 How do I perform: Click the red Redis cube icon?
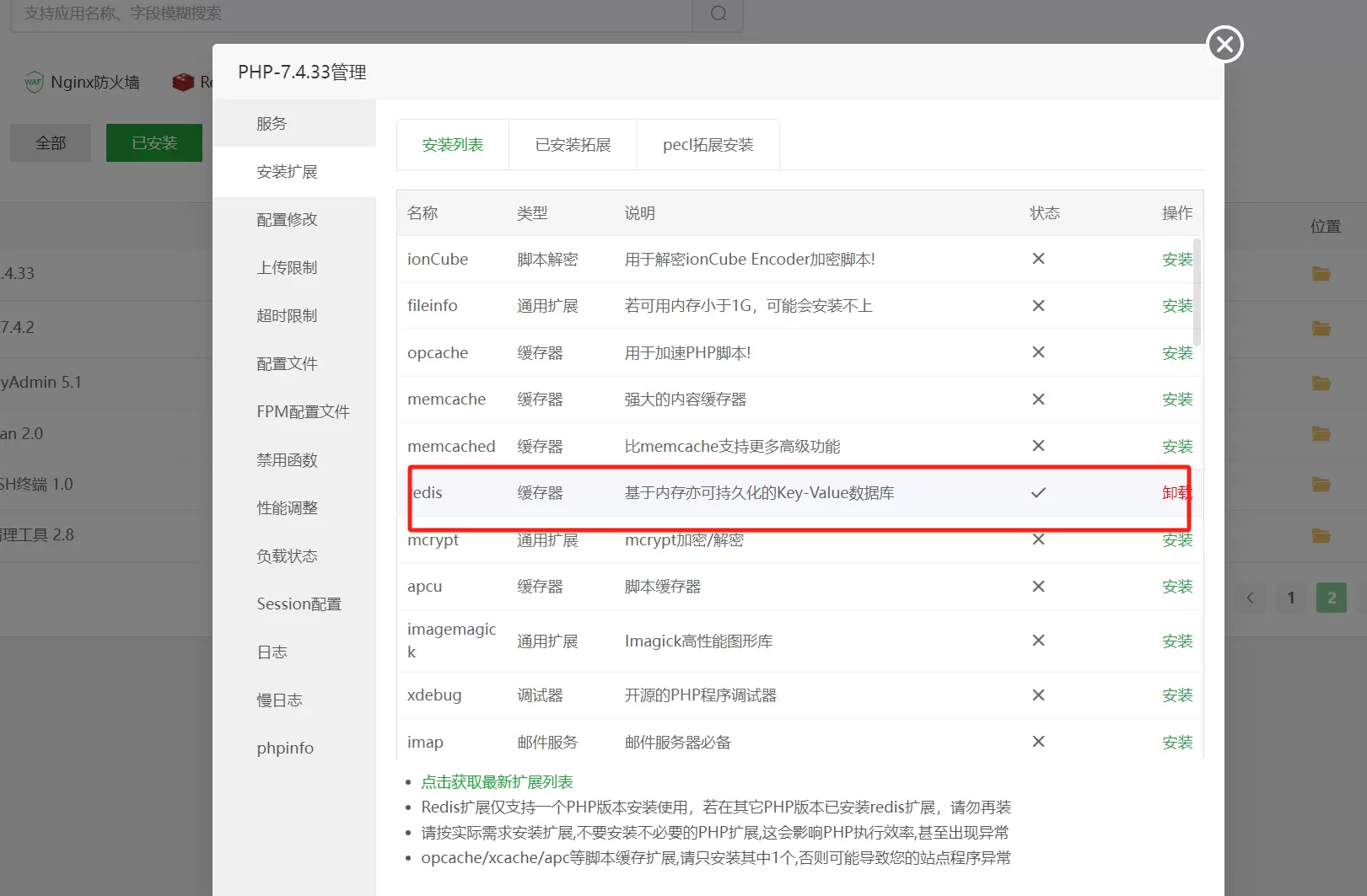click(183, 82)
